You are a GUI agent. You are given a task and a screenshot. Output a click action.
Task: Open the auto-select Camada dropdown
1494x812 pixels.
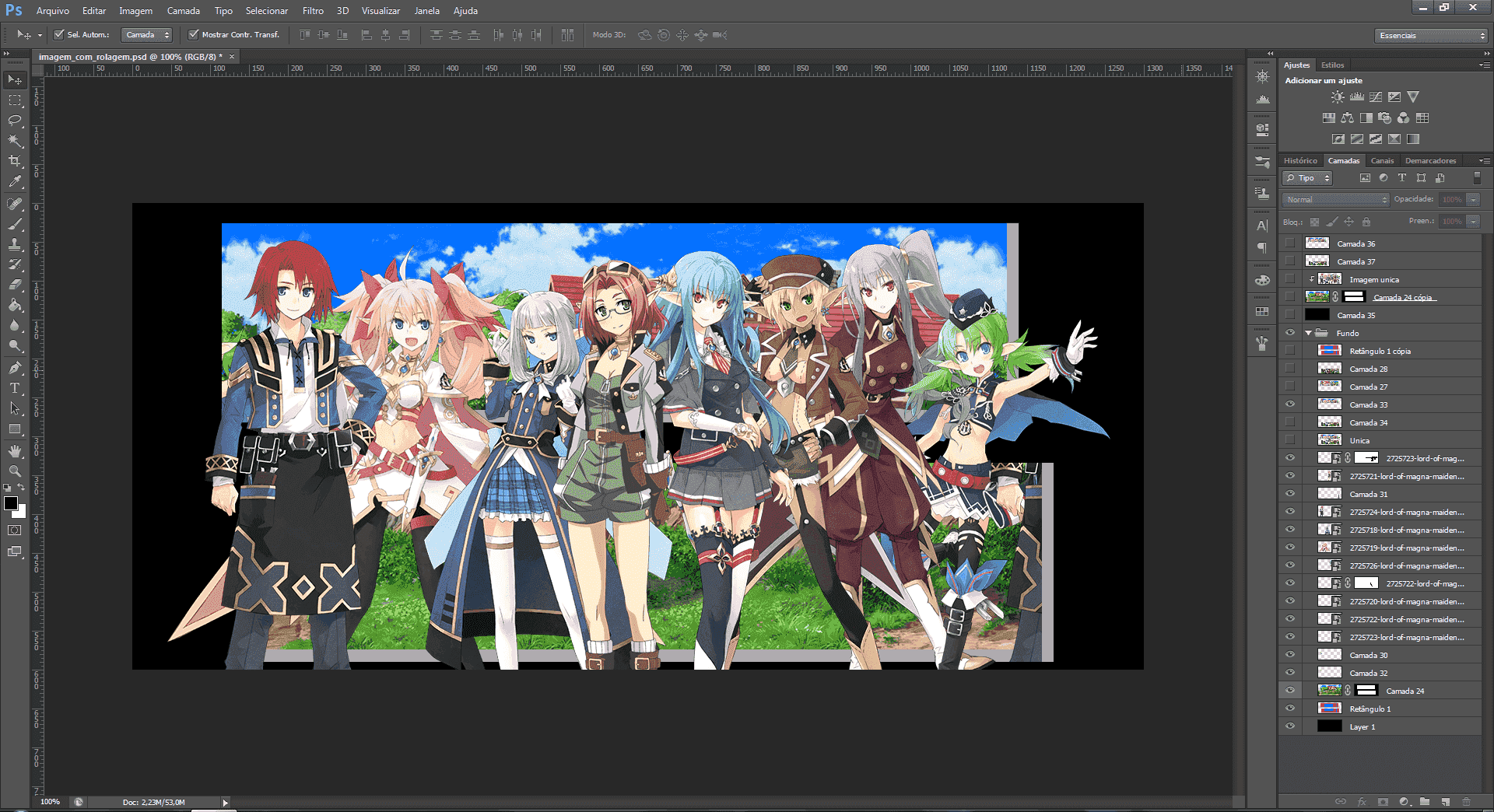tap(146, 35)
